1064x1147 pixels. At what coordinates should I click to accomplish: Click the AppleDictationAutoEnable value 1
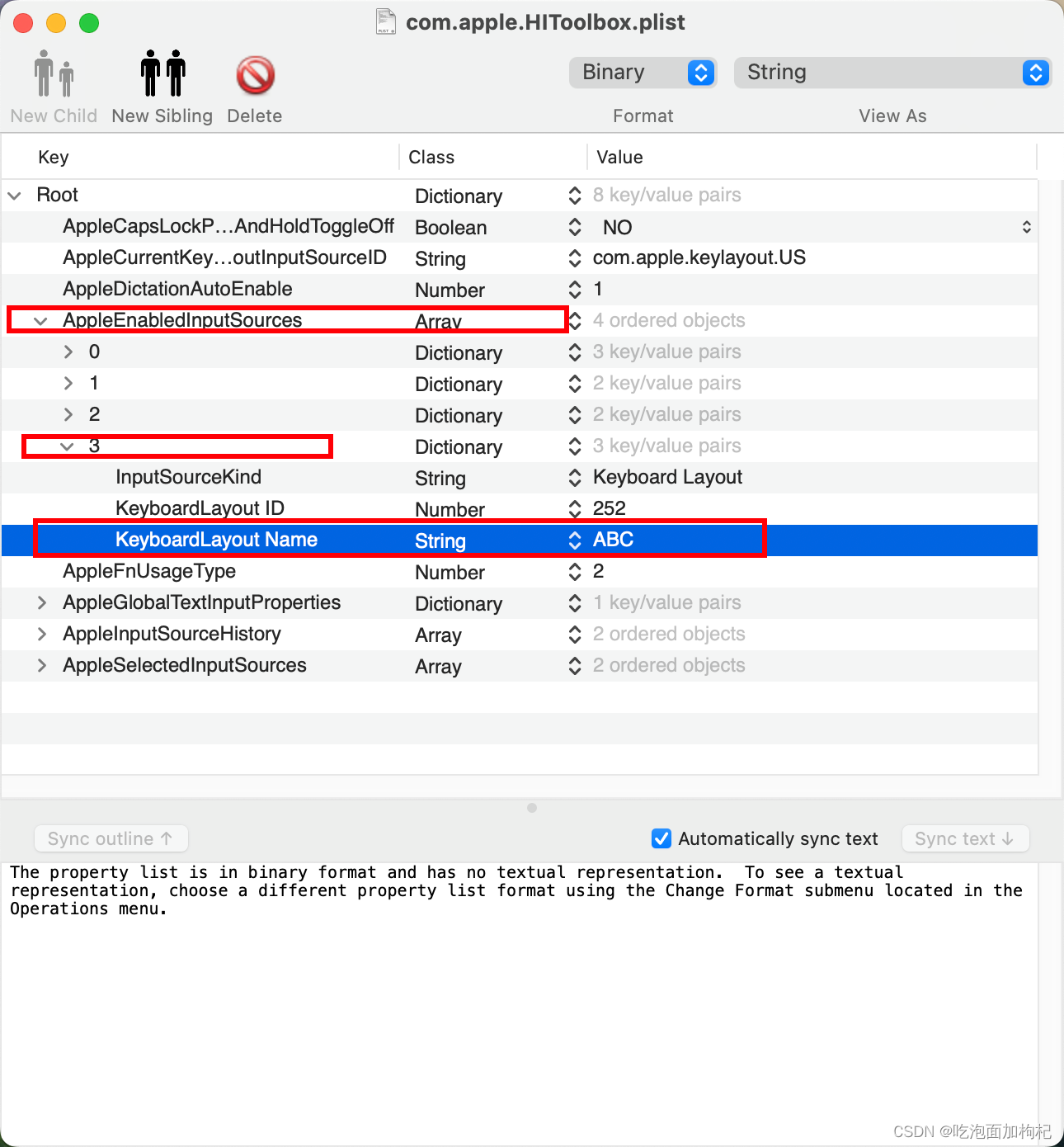(x=598, y=289)
